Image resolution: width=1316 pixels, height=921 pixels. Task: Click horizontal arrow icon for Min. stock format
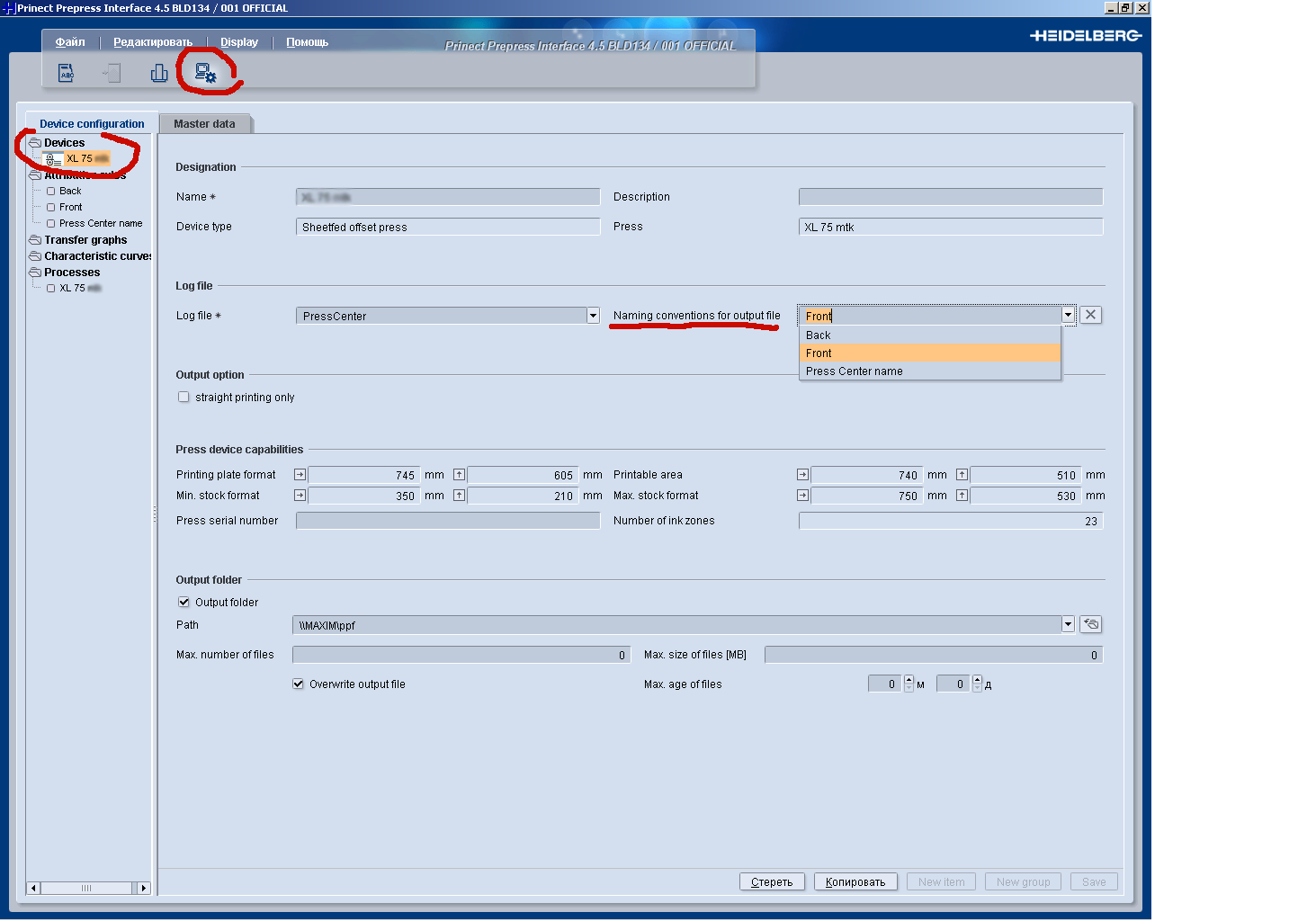click(300, 495)
